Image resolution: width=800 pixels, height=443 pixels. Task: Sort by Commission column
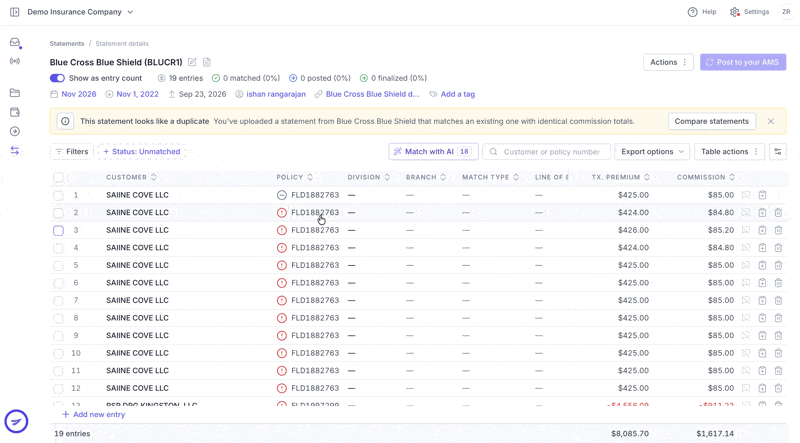click(x=706, y=177)
